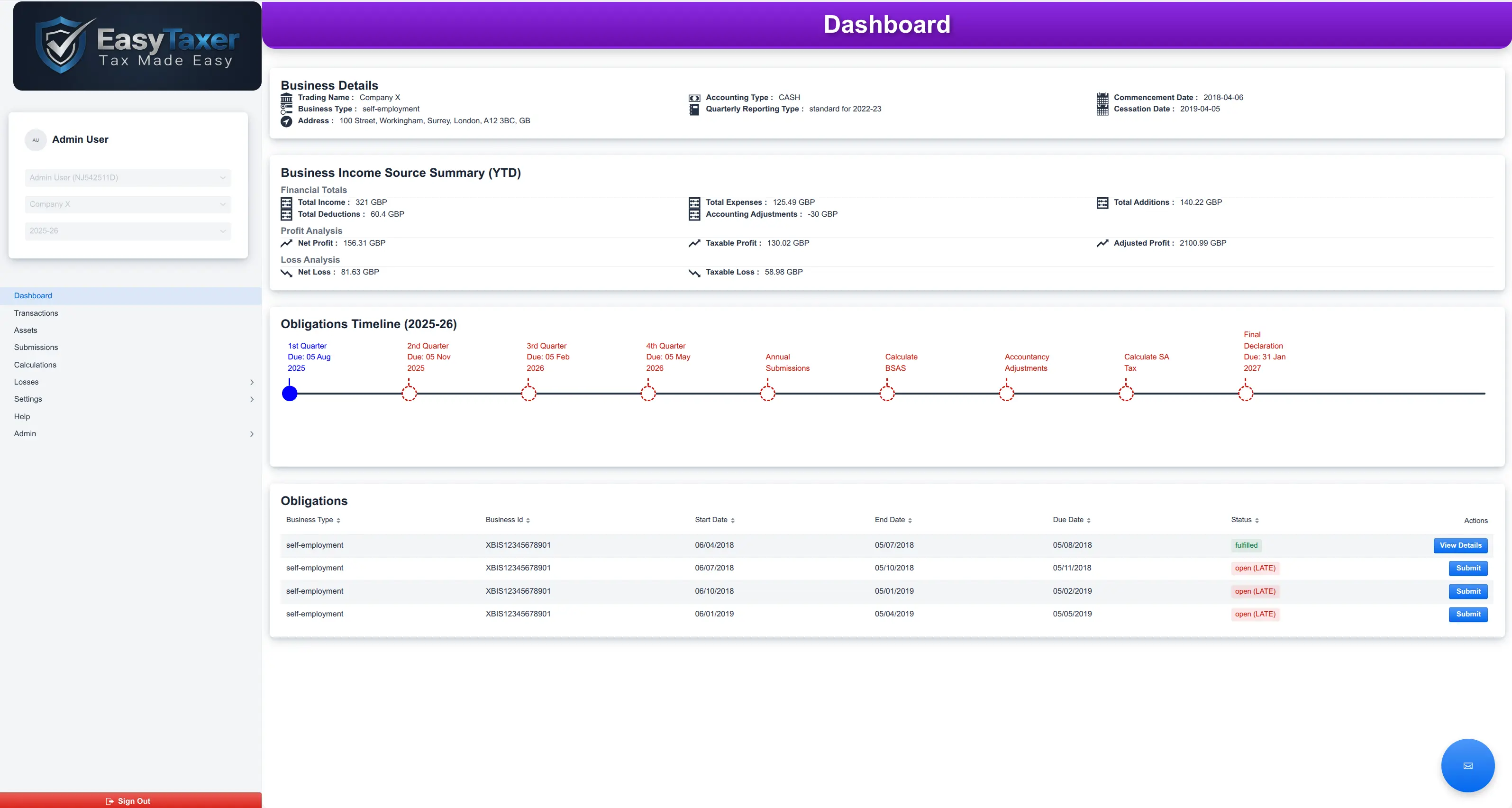Click Sign Out at the bottom
This screenshot has width=1512, height=808.
[x=128, y=801]
